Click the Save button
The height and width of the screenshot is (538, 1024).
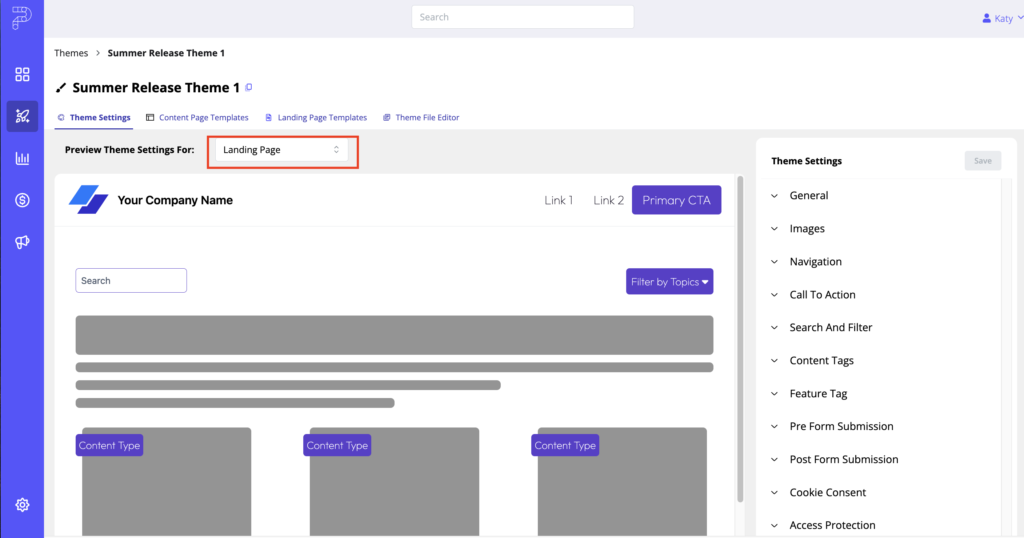point(983,161)
